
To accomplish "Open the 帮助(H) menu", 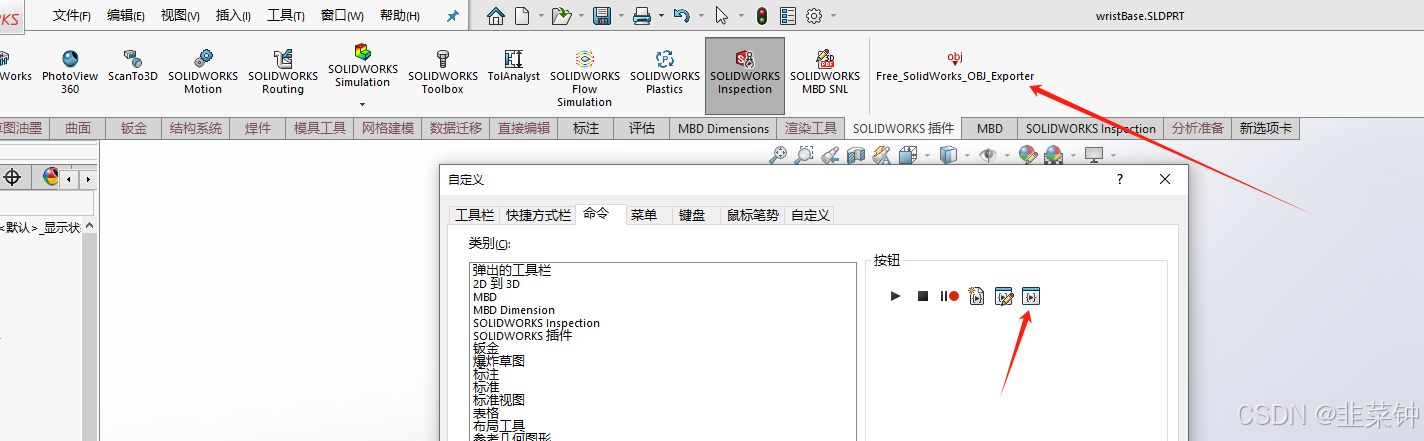I will click(399, 16).
